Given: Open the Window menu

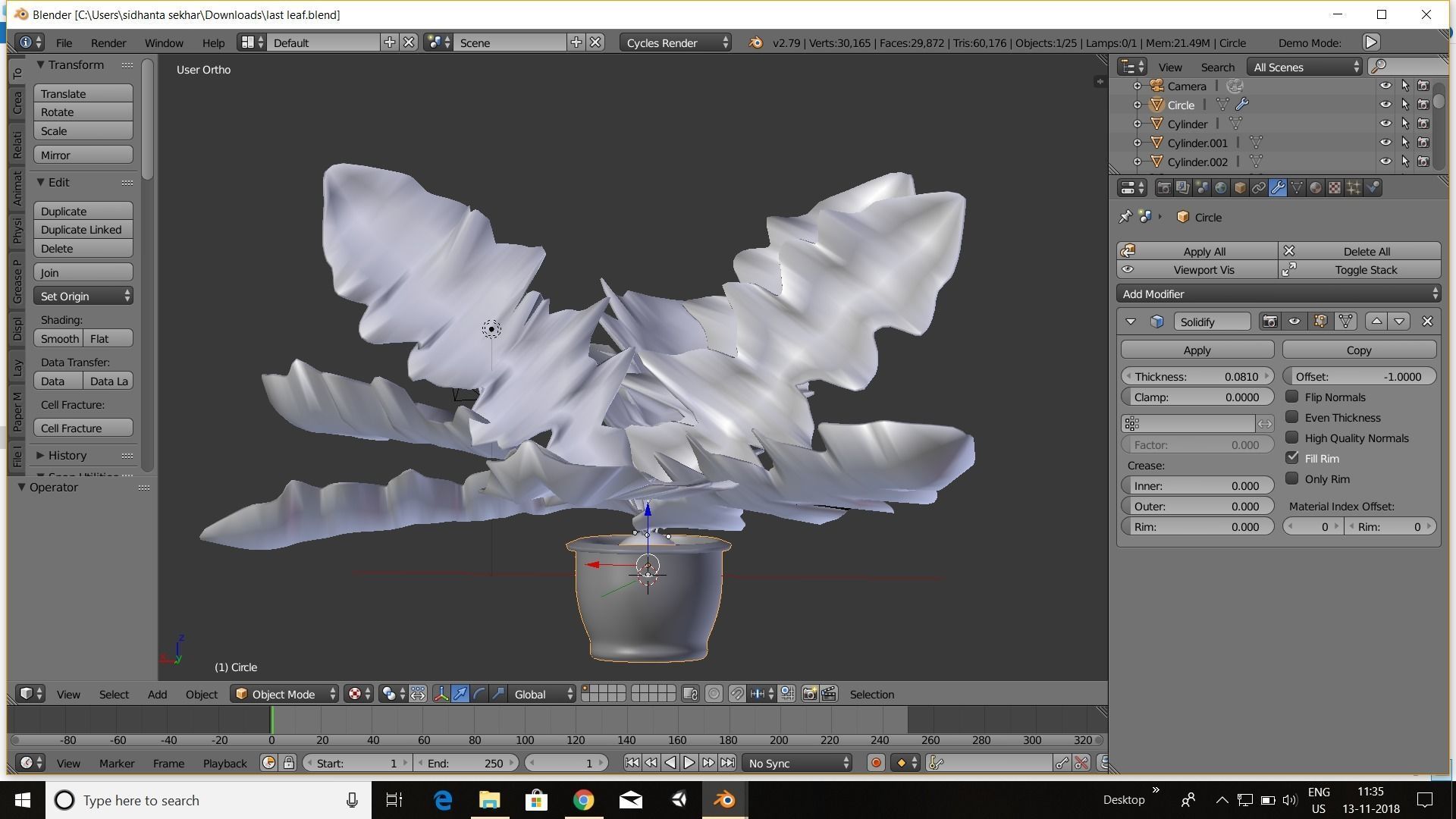Looking at the screenshot, I should pyautogui.click(x=164, y=42).
